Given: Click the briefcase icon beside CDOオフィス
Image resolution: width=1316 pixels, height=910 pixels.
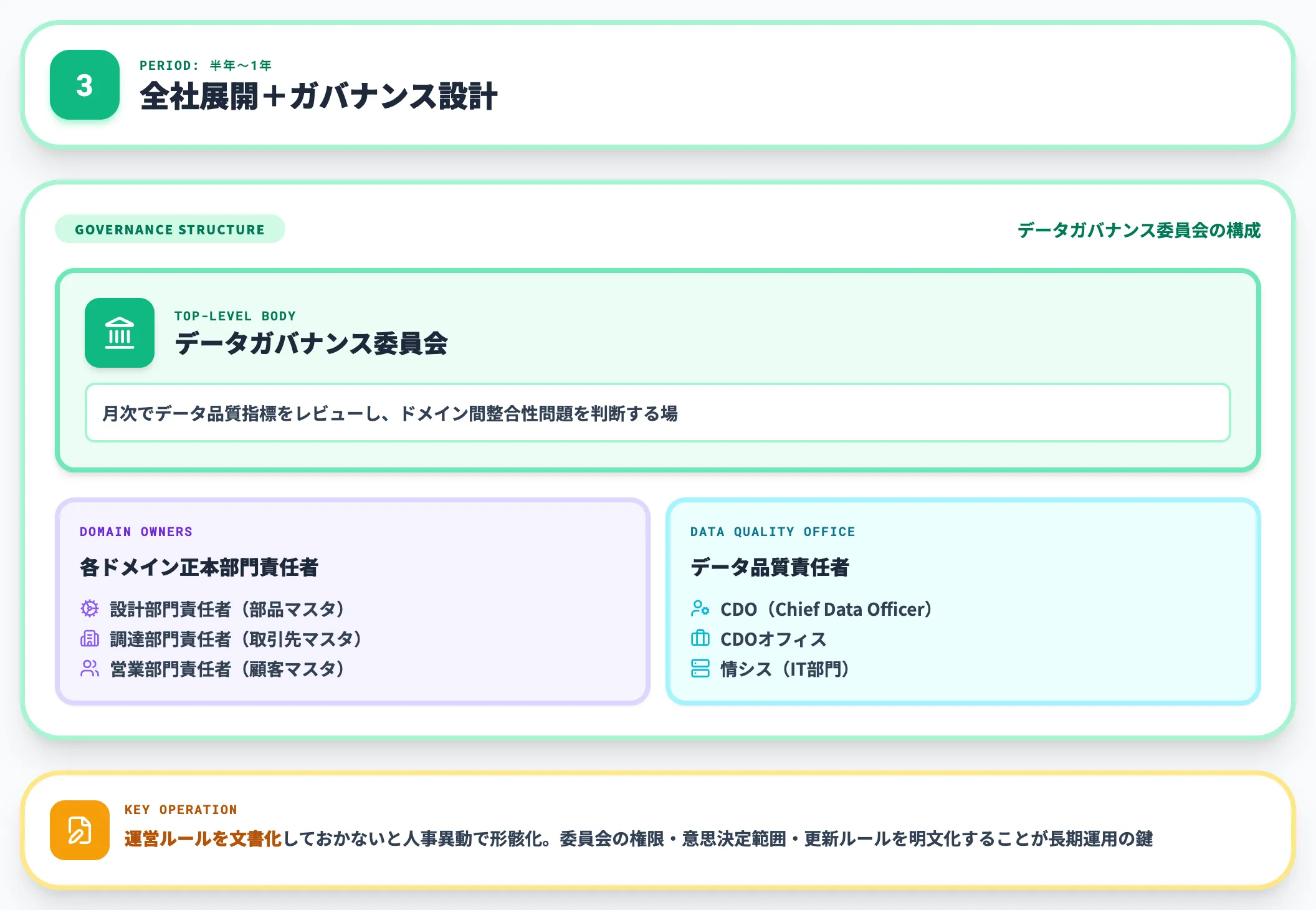Looking at the screenshot, I should (x=700, y=638).
